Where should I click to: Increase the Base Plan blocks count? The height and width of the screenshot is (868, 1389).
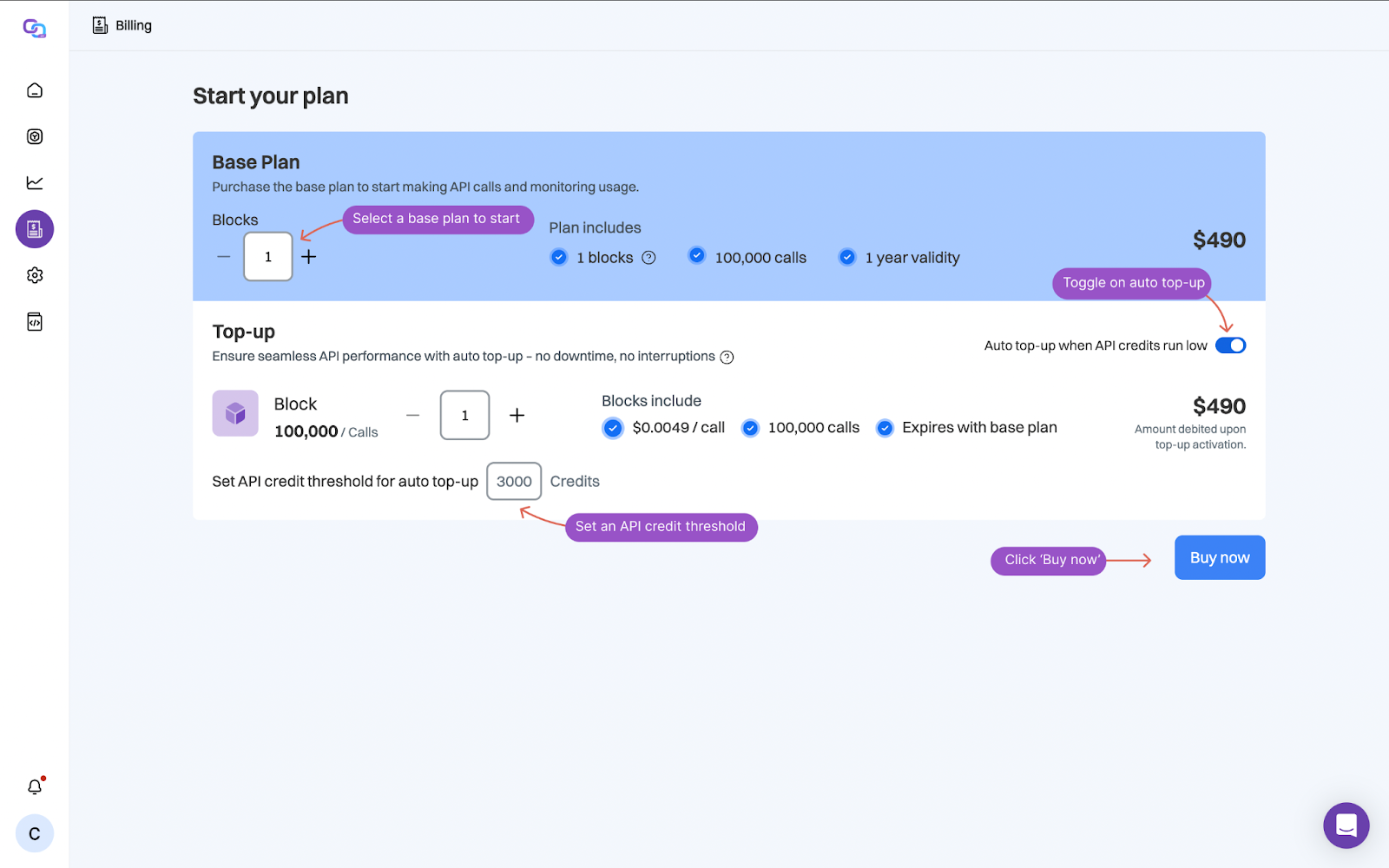309,257
